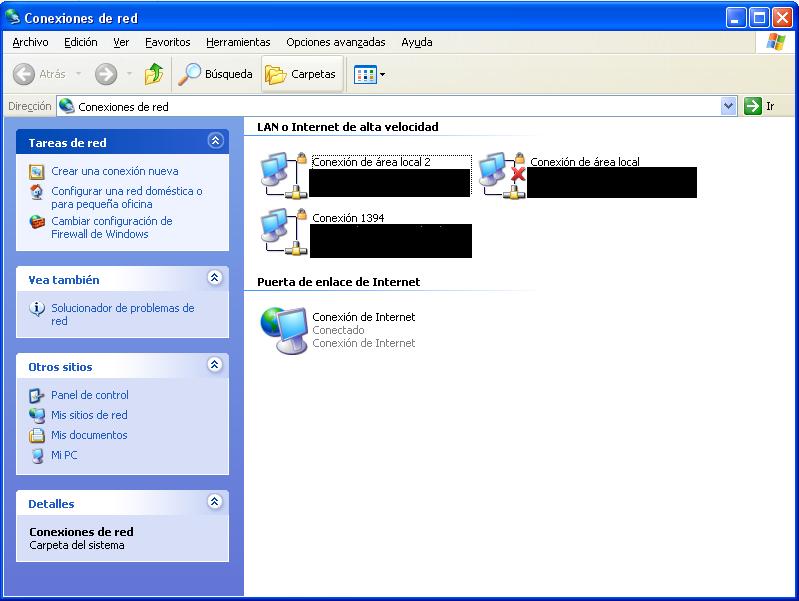The width and height of the screenshot is (799, 601).
Task: Select Conexión de área local 2 icon
Action: (x=284, y=175)
